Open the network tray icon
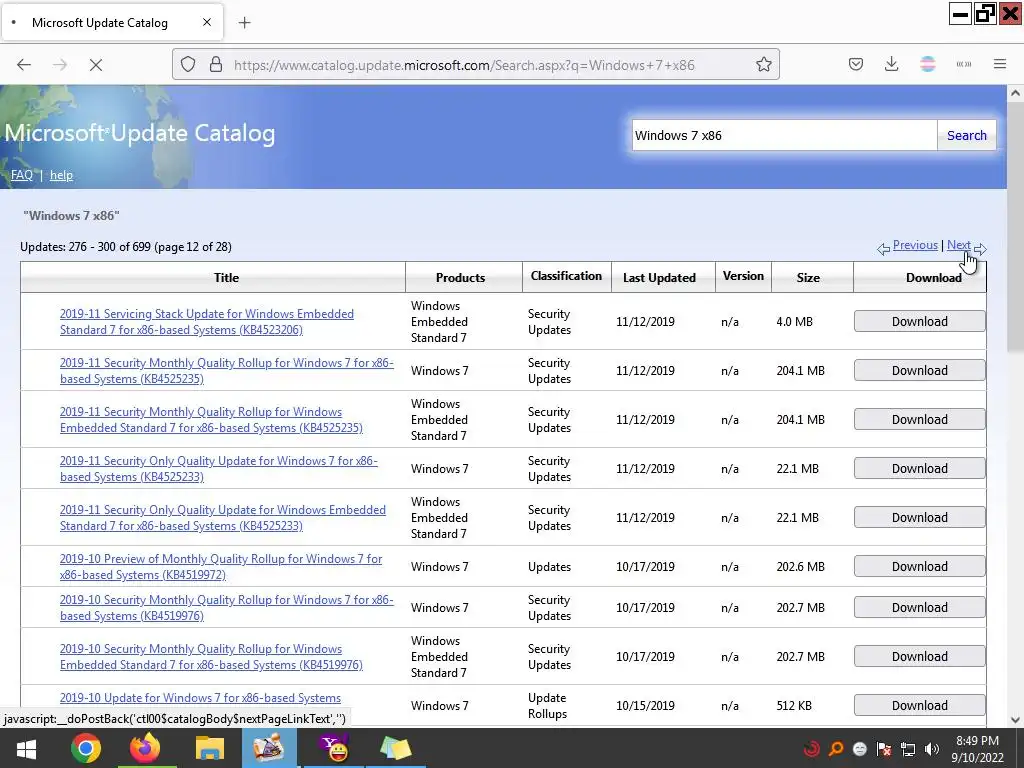Image resolution: width=1024 pixels, height=768 pixels. [x=908, y=749]
